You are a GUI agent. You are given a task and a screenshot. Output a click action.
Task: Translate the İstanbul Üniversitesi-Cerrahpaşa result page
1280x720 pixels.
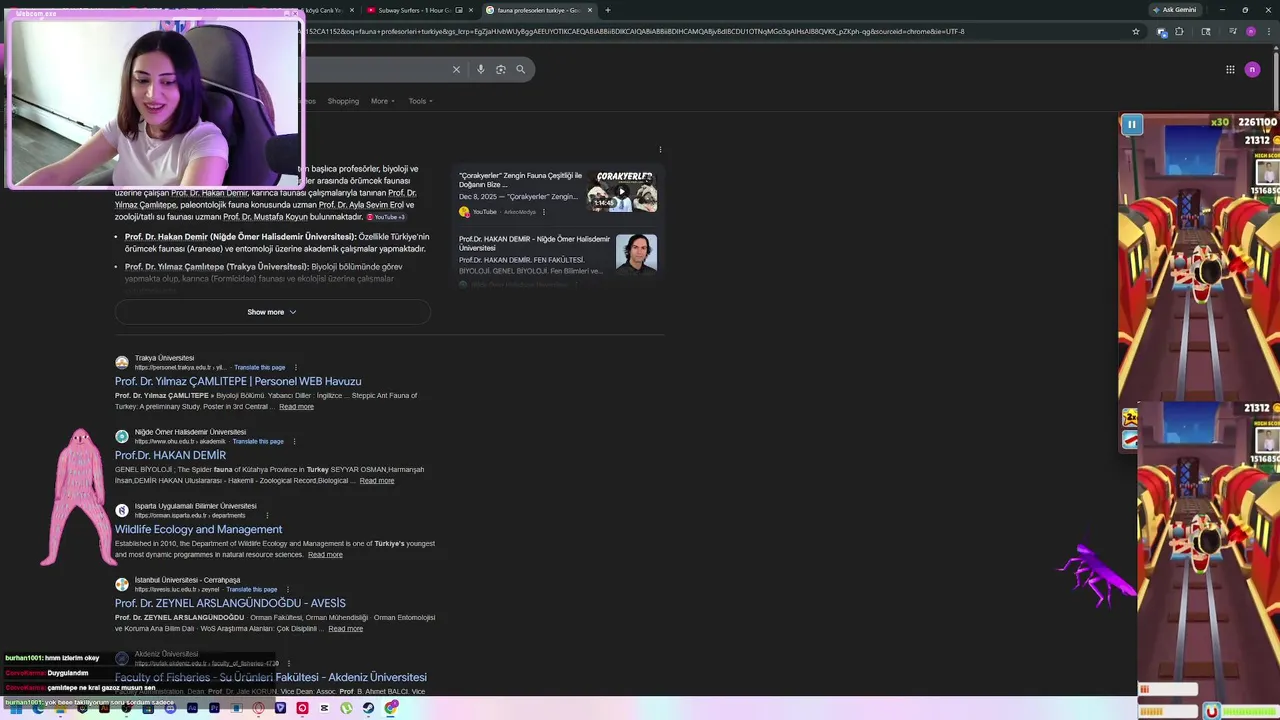point(252,589)
